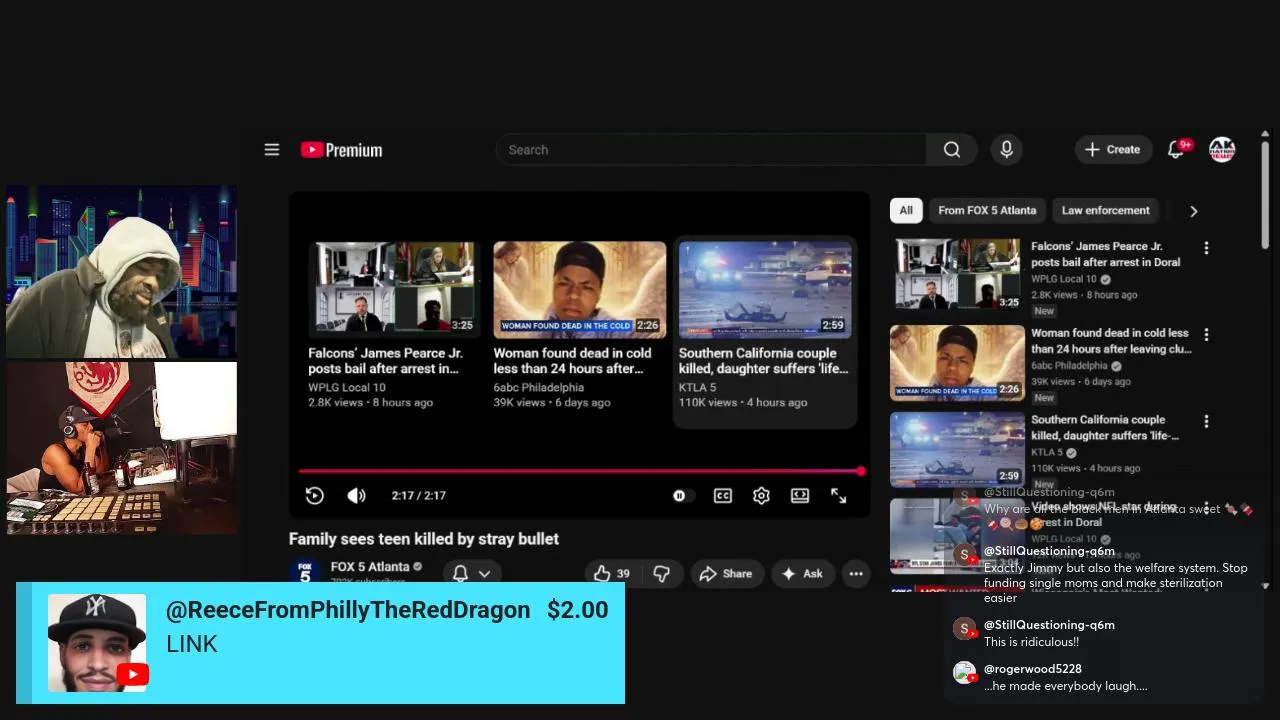Click @rogerwood5228 chat username

[1032, 669]
